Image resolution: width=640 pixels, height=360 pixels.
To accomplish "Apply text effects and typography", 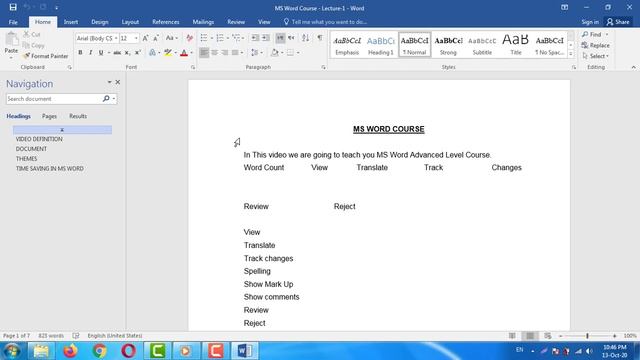I will 152,53.
